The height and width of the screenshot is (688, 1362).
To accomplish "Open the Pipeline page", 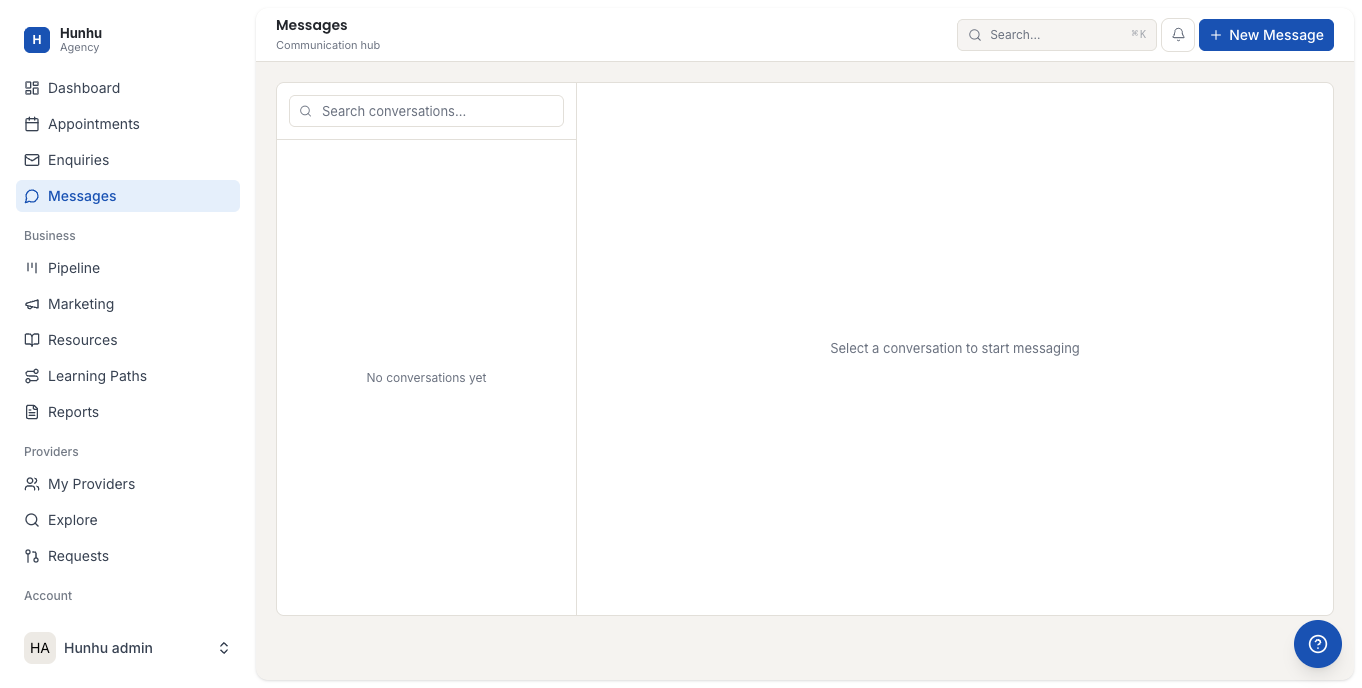I will click(x=128, y=268).
